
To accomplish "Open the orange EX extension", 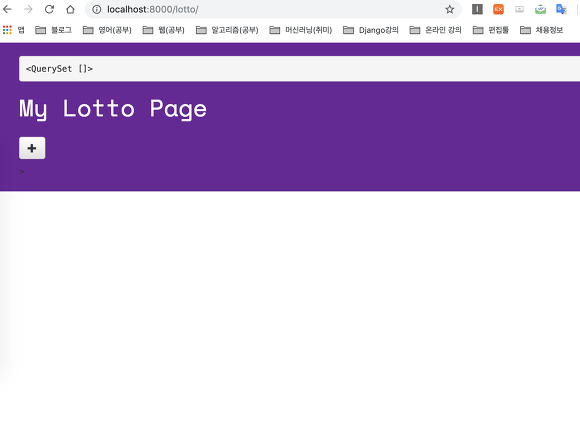I will 498,9.
